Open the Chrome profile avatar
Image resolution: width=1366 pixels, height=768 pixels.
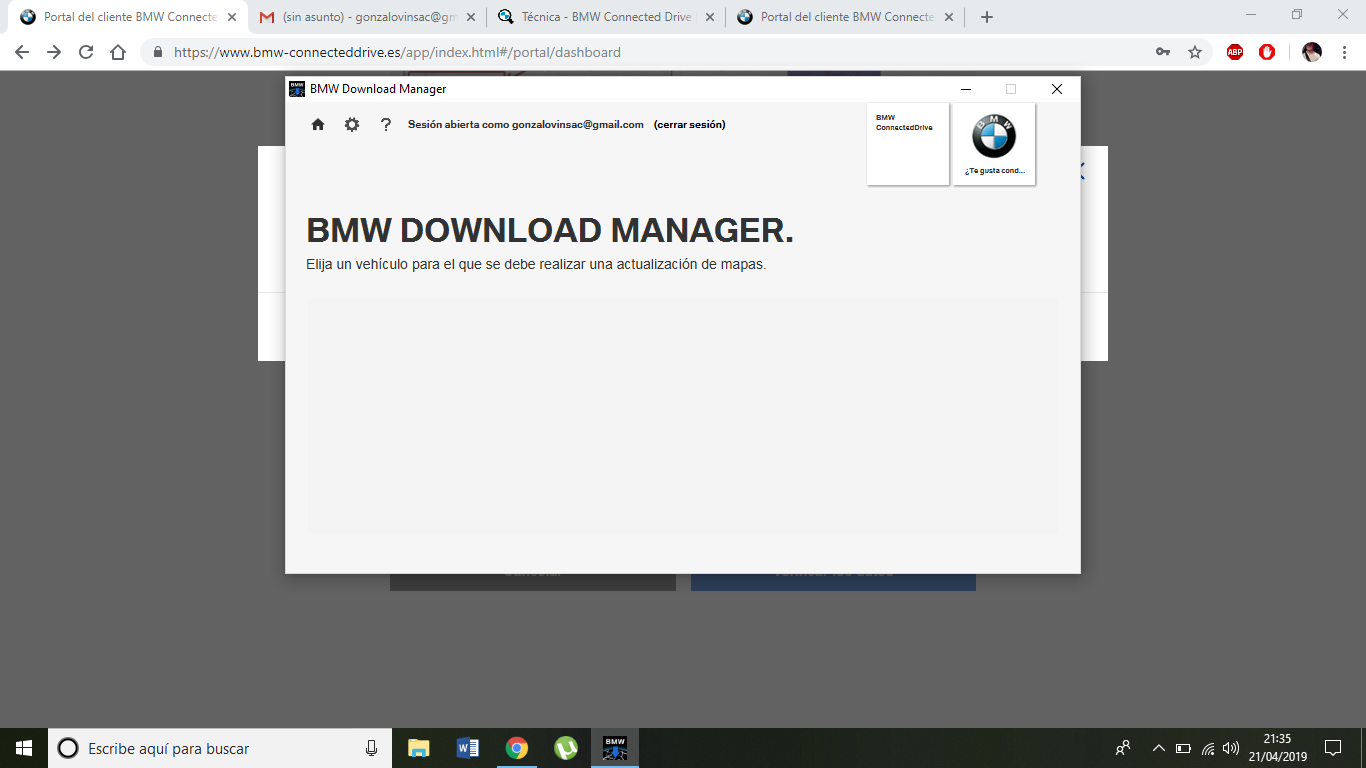[1312, 52]
